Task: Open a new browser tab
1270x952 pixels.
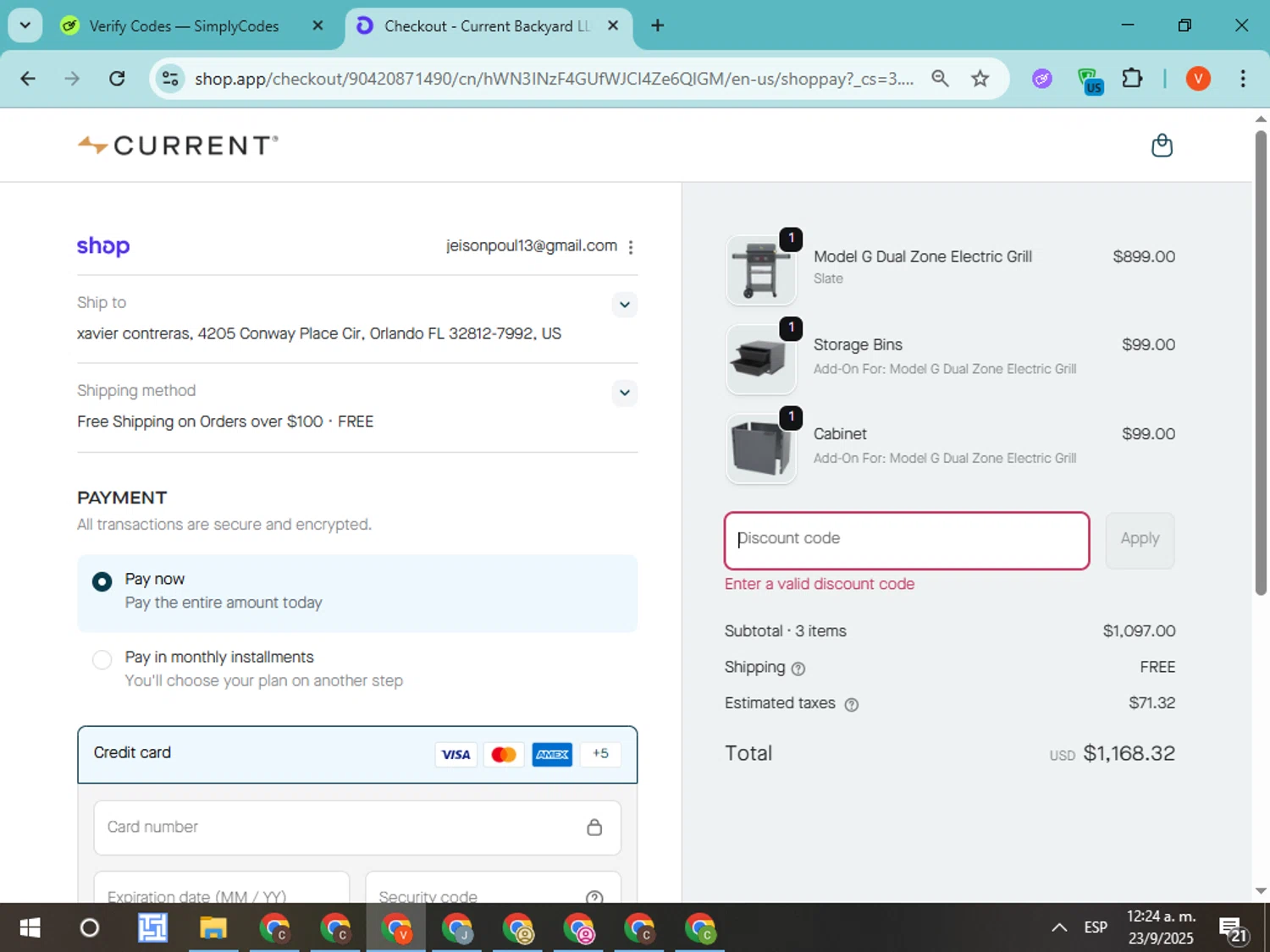Action: point(657,25)
